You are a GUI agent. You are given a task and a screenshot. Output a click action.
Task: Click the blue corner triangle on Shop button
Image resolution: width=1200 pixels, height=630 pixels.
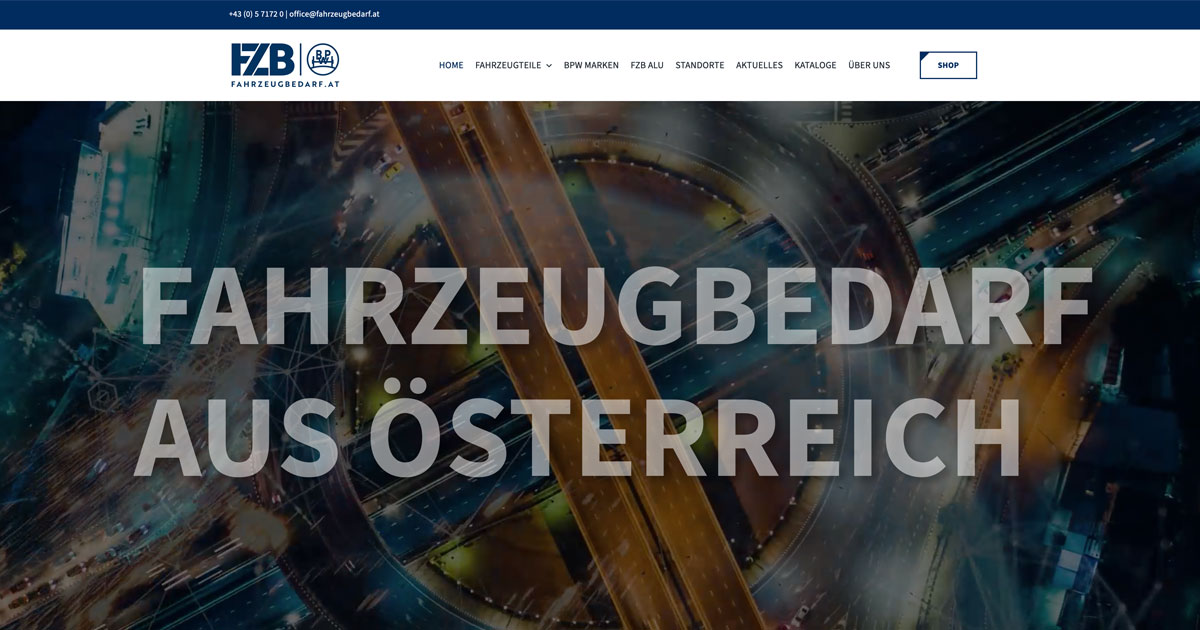click(x=924, y=56)
